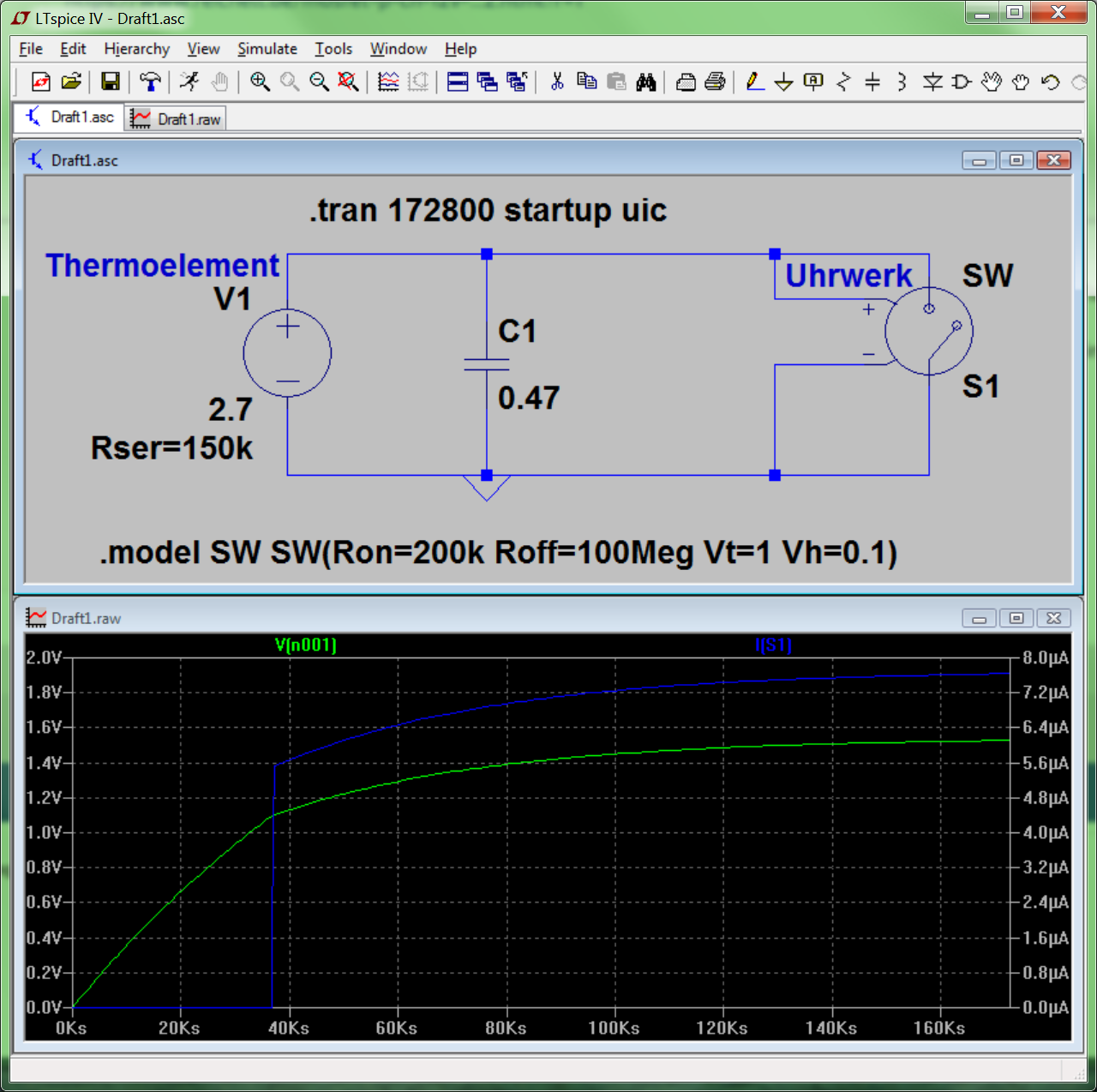Open Control Panel hammer icon
Image resolution: width=1097 pixels, height=1092 pixels.
tap(150, 81)
